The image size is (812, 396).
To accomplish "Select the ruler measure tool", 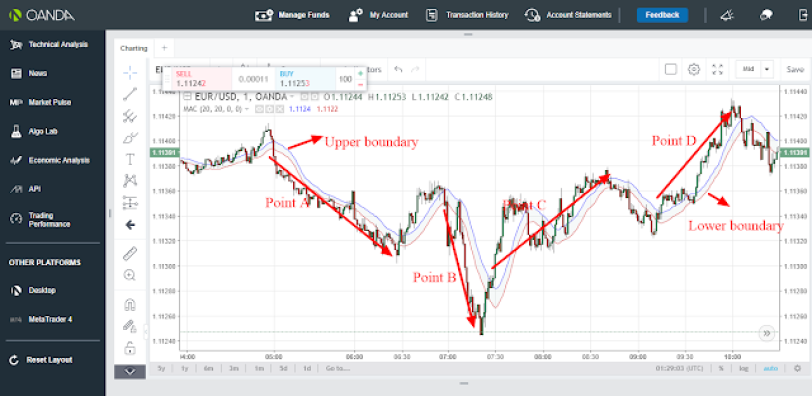I will 130,253.
